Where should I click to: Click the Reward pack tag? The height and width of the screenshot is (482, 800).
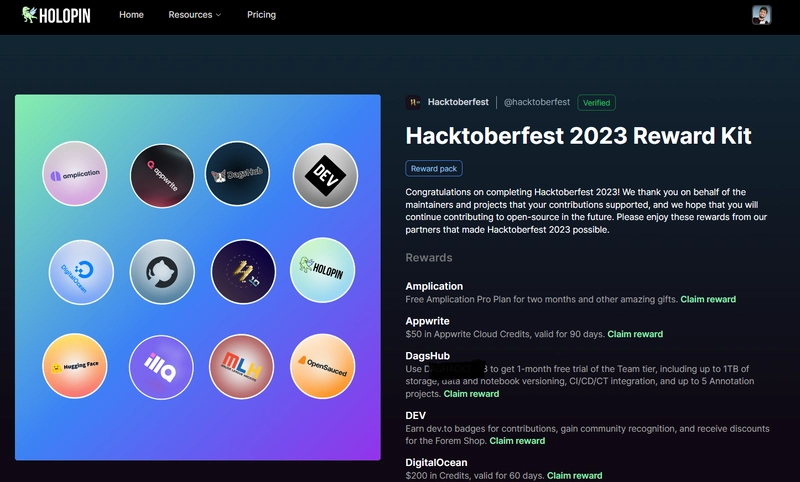pos(434,168)
